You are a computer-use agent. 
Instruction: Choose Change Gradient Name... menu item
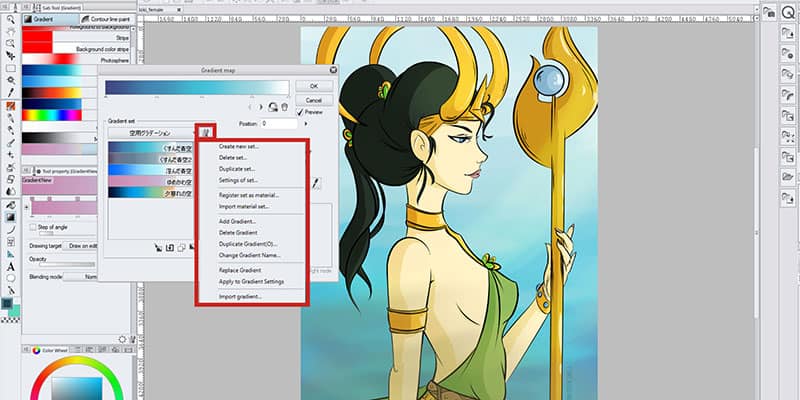point(249,255)
